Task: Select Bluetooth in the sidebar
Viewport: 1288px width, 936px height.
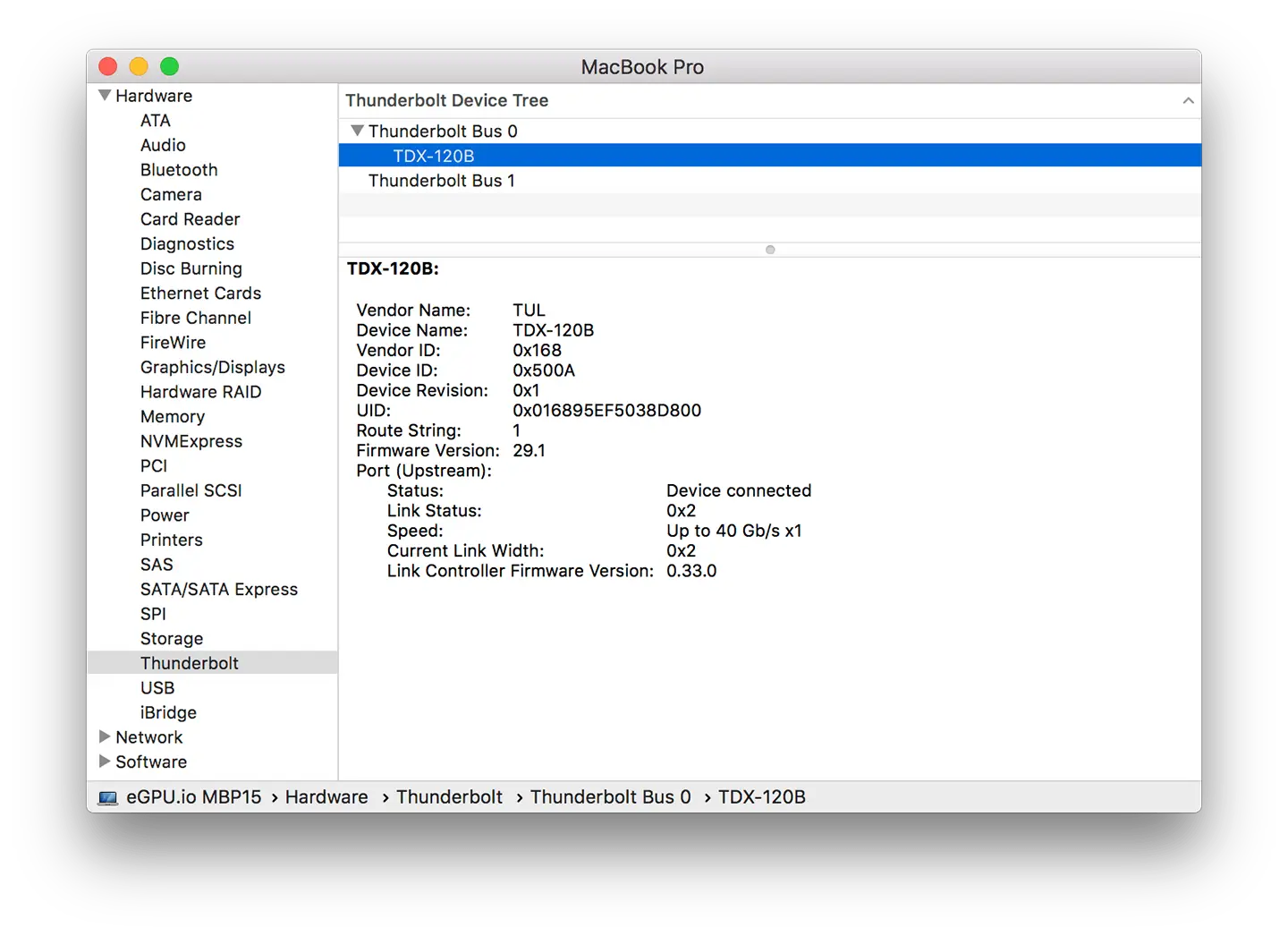Action: tap(179, 170)
